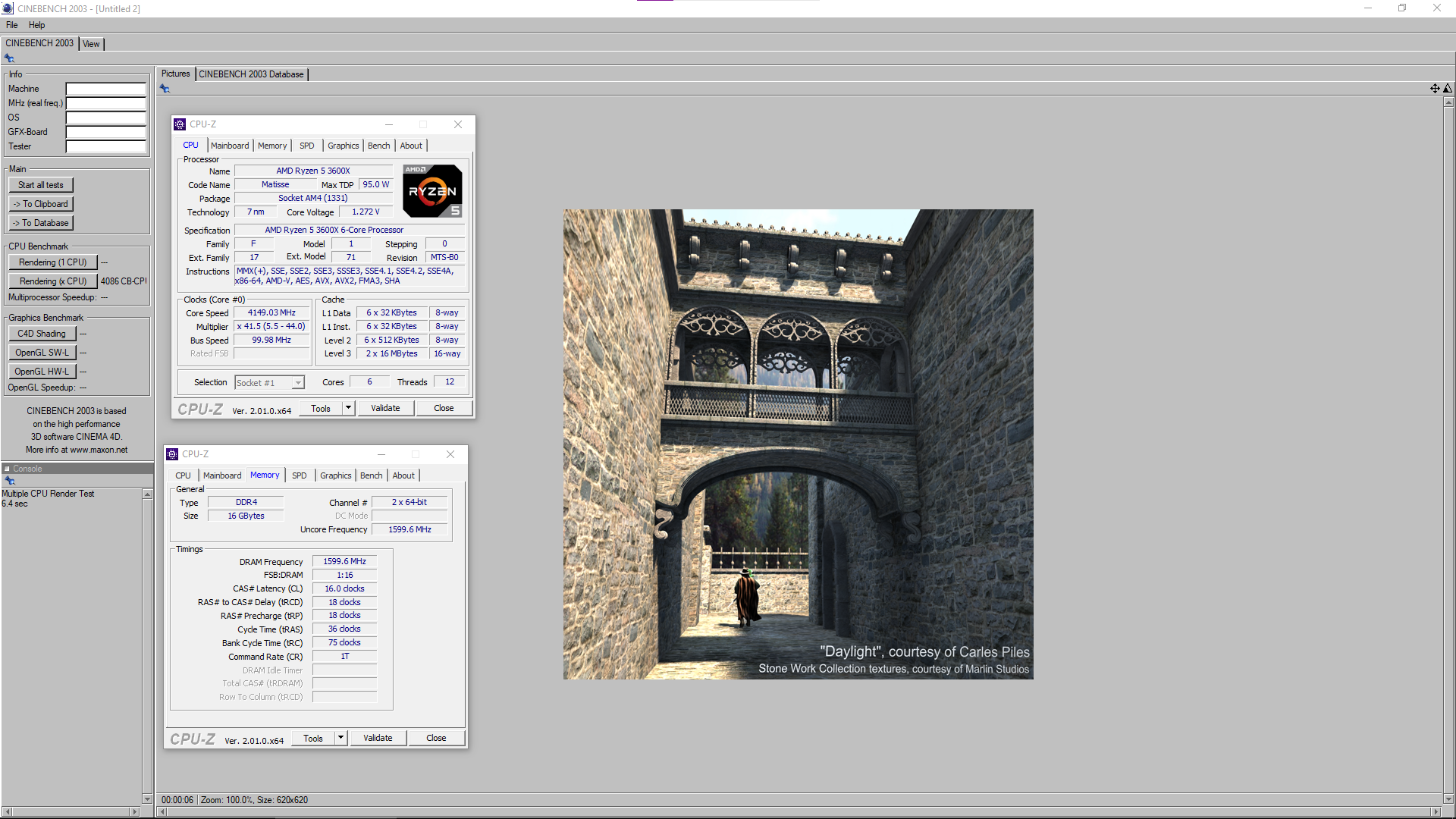Screen dimensions: 1456x819
Task: Expand the Tools dropdown arrow in the lower CPU-Z window
Action: pos(341,738)
